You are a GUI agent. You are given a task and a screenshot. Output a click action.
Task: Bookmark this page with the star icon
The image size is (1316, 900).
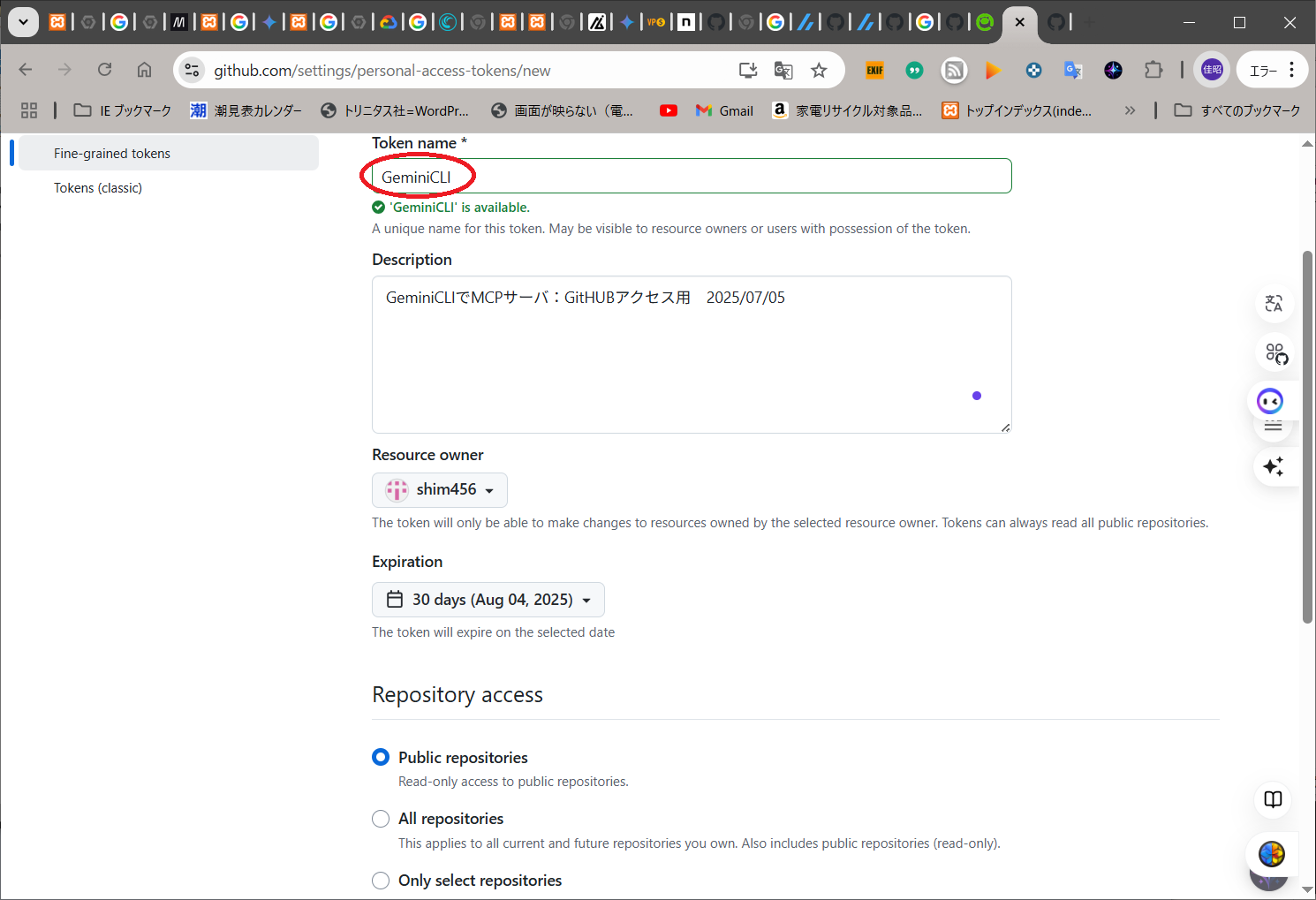pyautogui.click(x=819, y=71)
